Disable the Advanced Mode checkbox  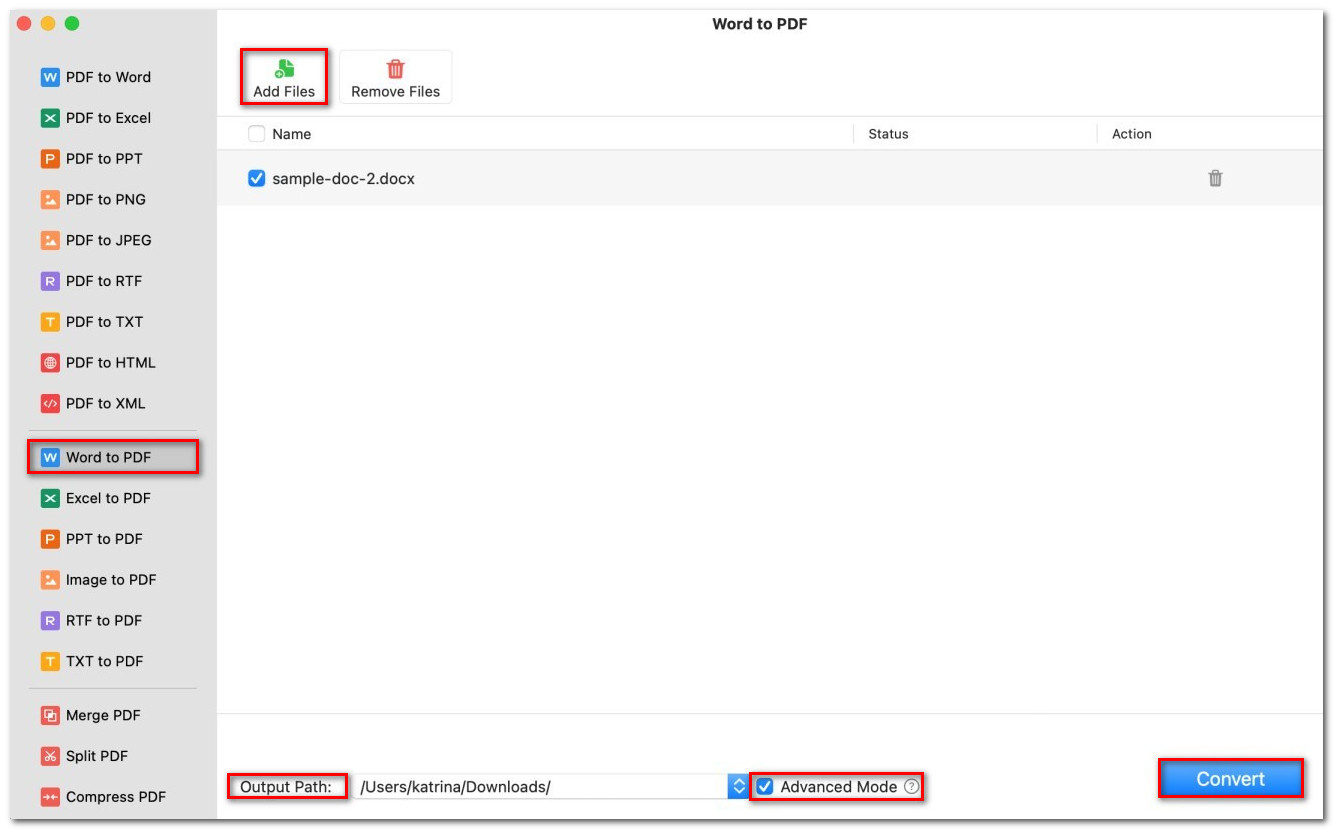click(765, 787)
